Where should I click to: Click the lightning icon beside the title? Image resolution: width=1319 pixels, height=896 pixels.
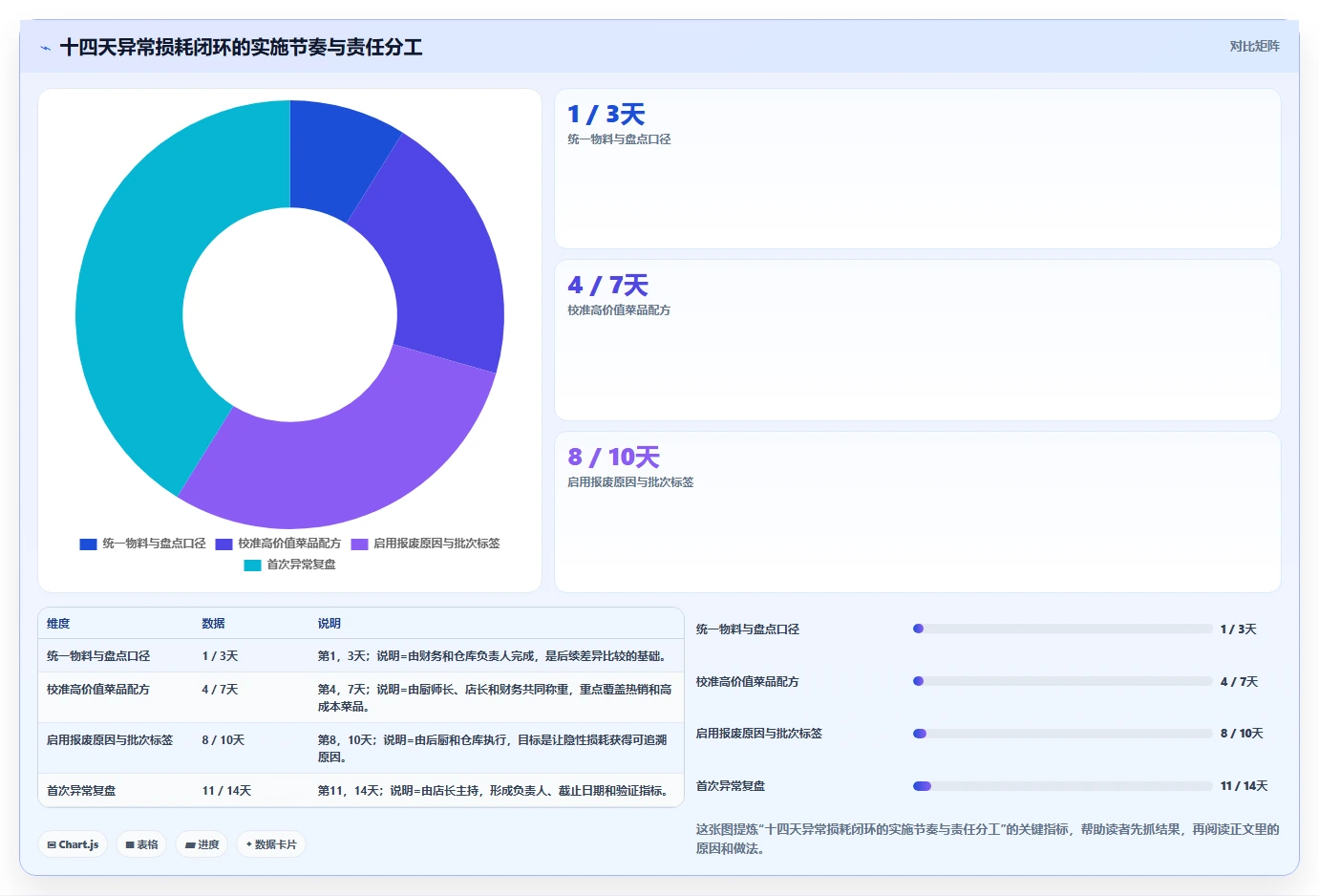45,48
